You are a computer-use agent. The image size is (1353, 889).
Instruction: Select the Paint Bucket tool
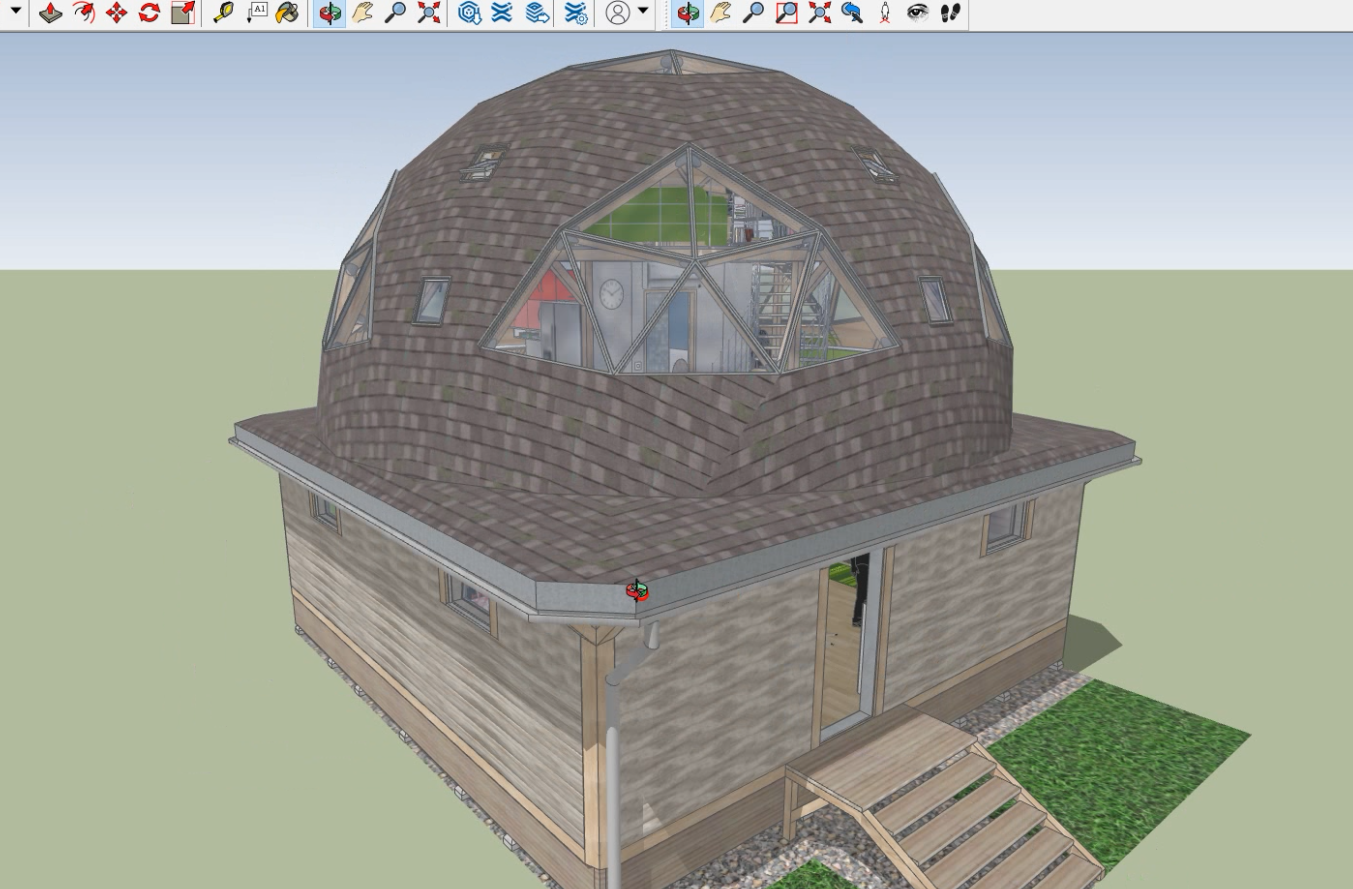point(288,12)
